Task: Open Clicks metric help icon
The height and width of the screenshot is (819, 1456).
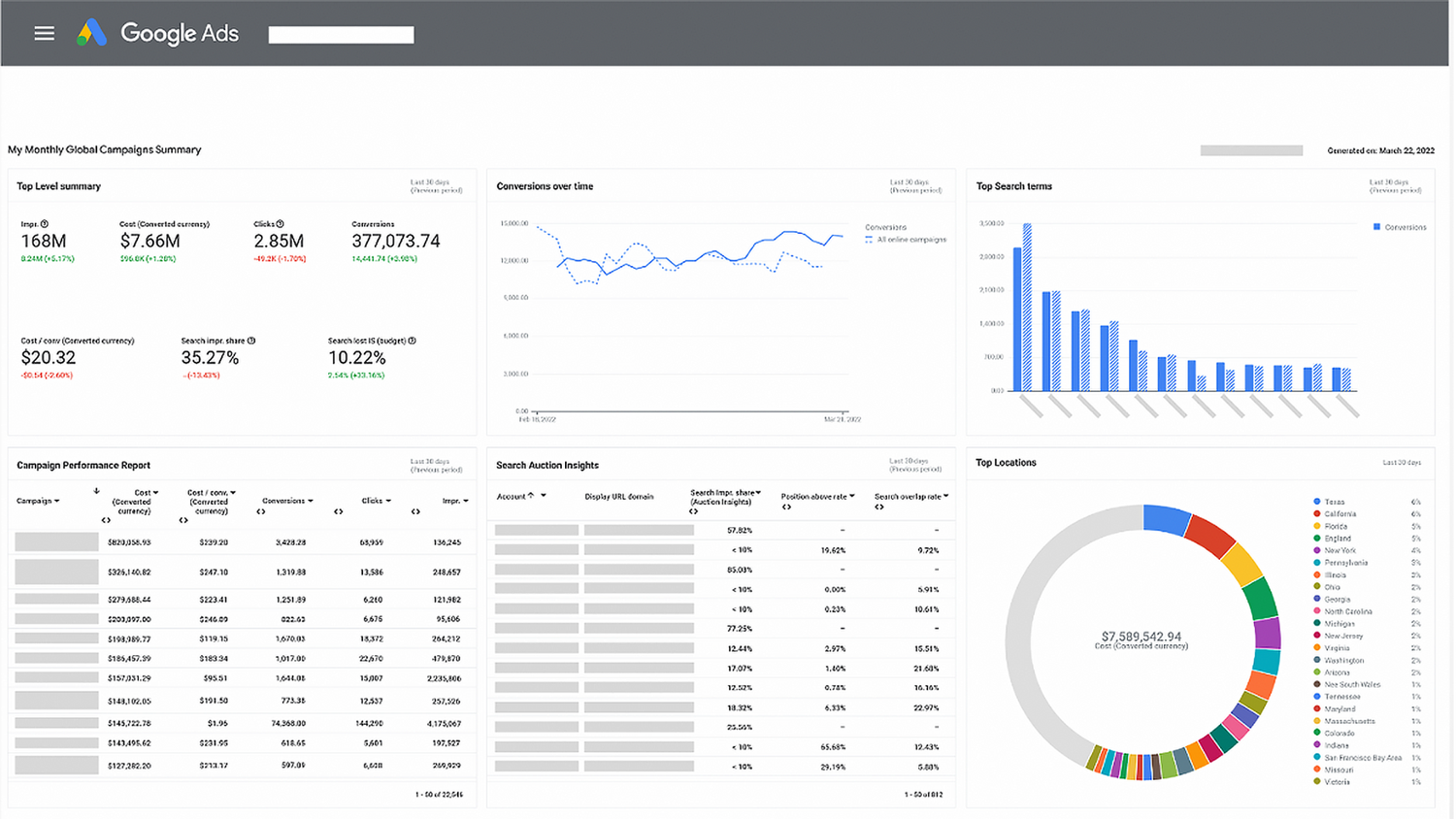Action: tap(281, 224)
